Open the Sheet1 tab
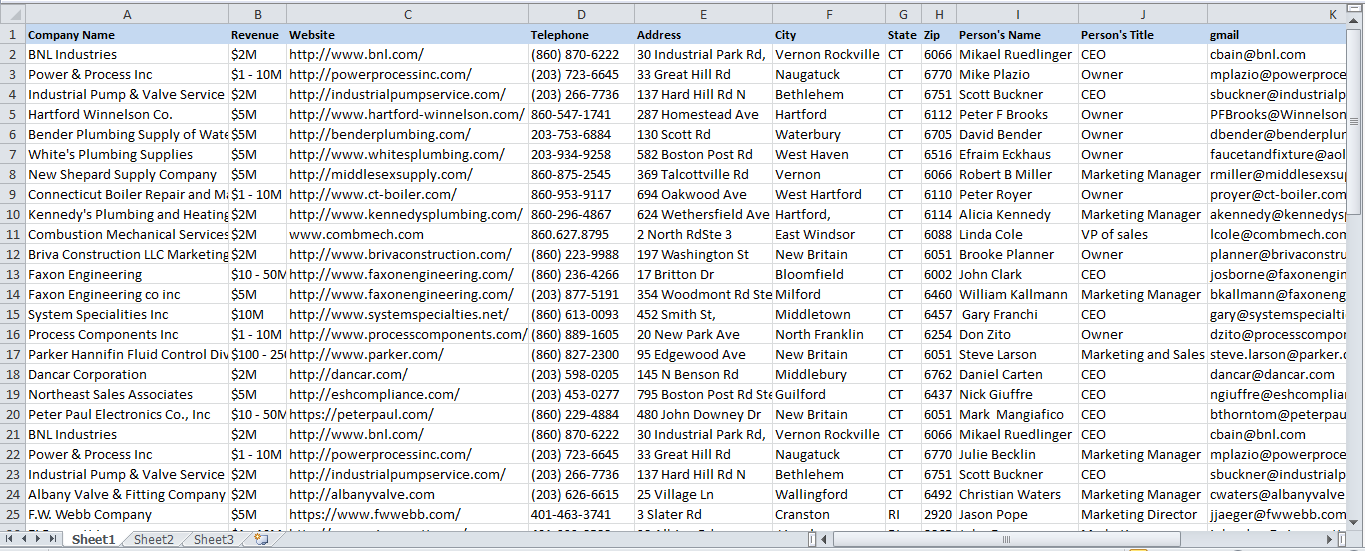 [93, 539]
